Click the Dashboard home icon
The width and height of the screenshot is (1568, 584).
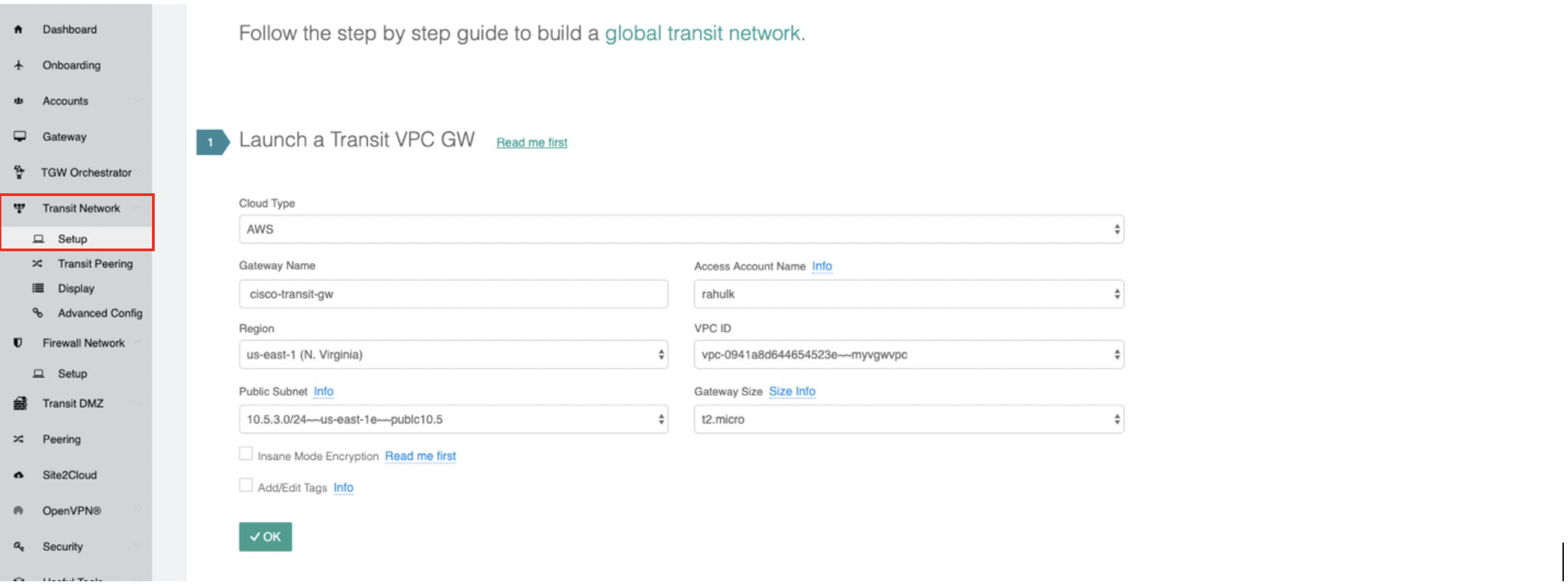19,30
